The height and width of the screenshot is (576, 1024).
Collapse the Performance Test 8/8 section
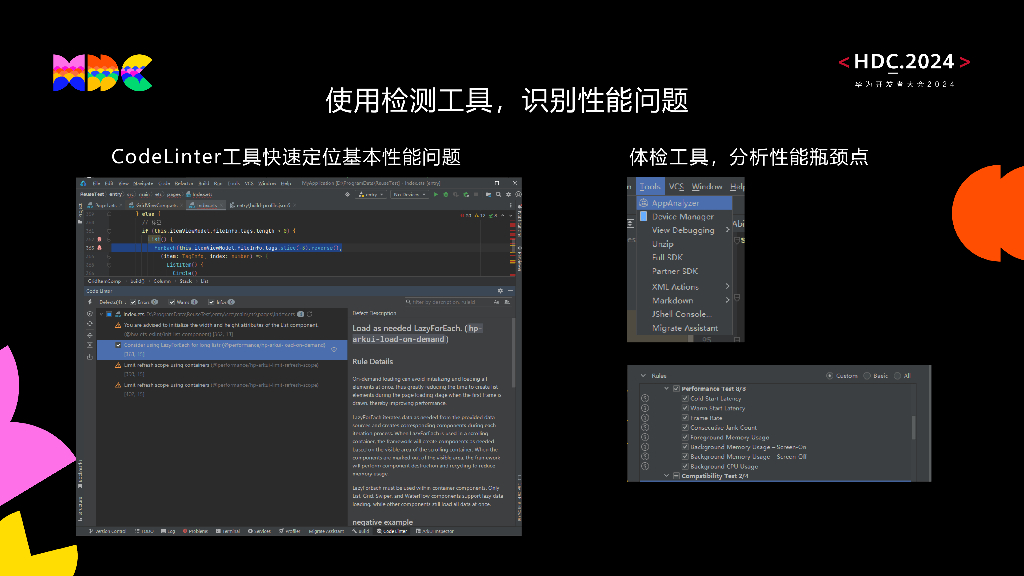pyautogui.click(x=666, y=387)
